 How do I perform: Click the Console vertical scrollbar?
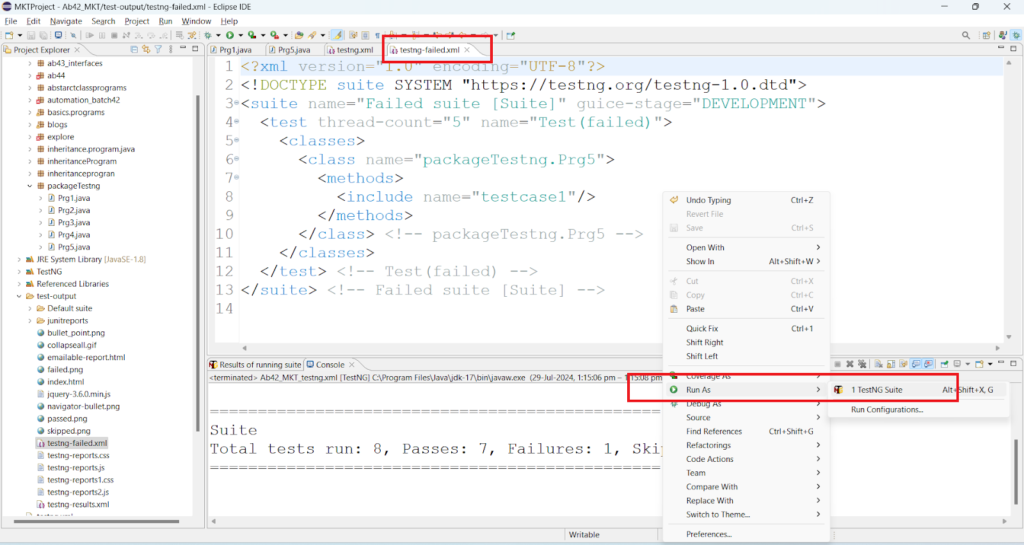[1016, 471]
